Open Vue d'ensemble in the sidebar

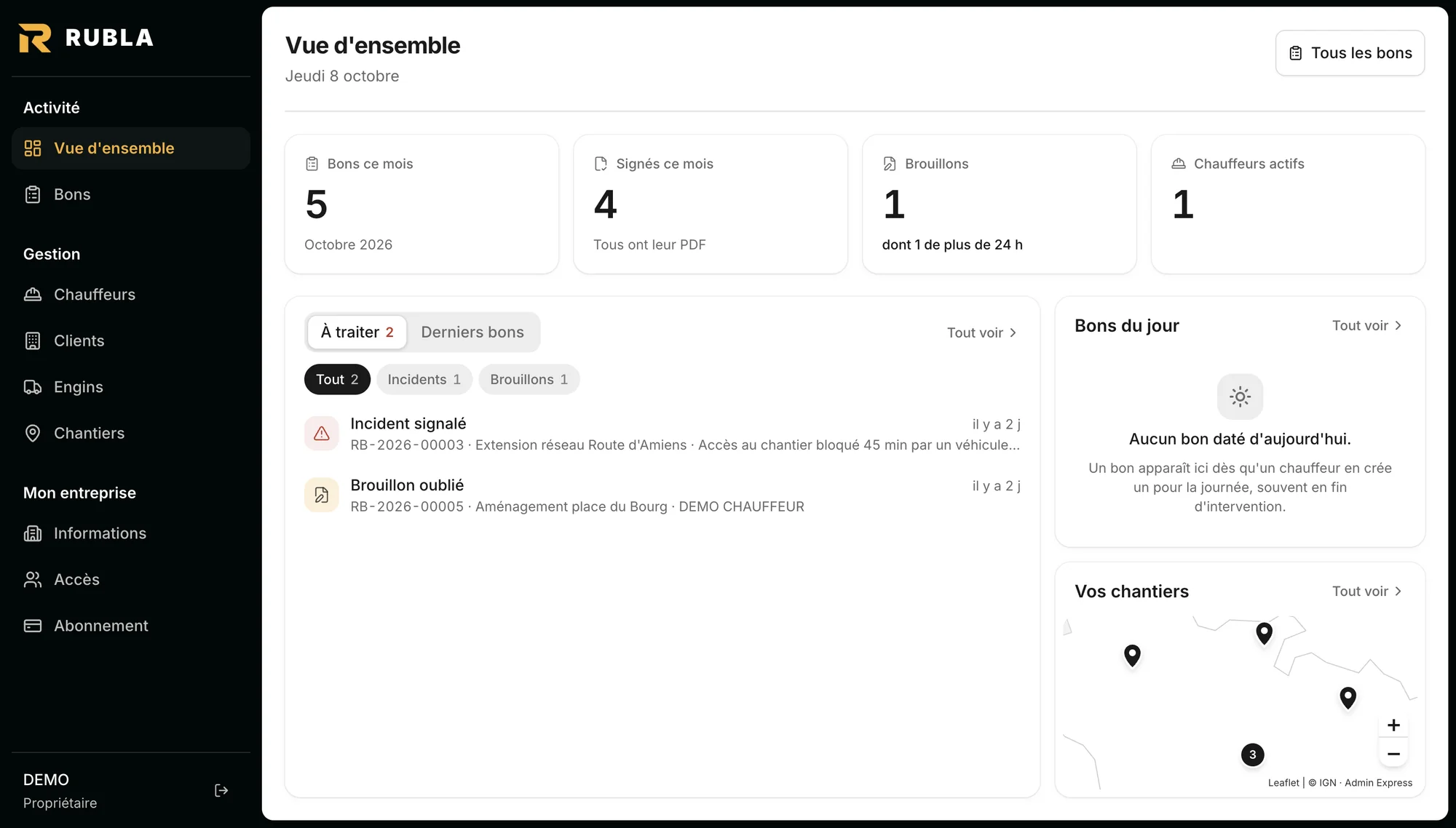click(x=131, y=148)
